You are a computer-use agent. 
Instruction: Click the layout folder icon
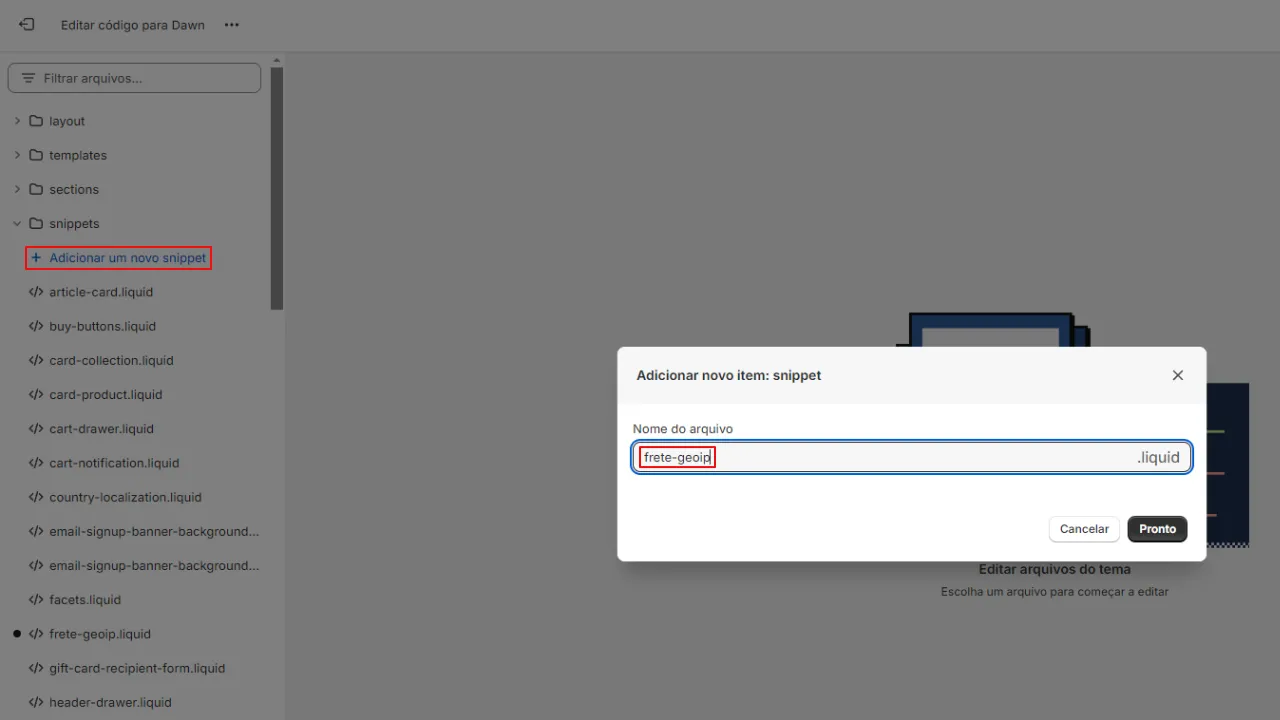point(36,121)
